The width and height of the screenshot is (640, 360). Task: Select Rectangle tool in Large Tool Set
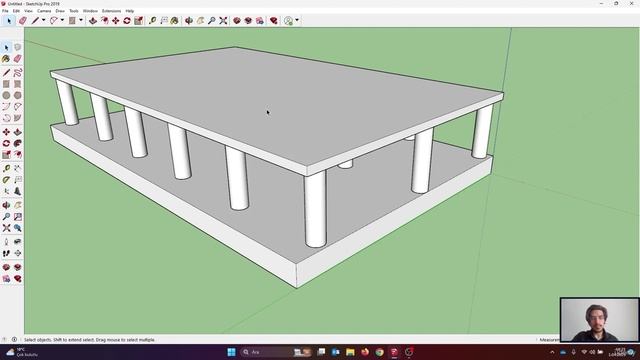tap(6, 84)
